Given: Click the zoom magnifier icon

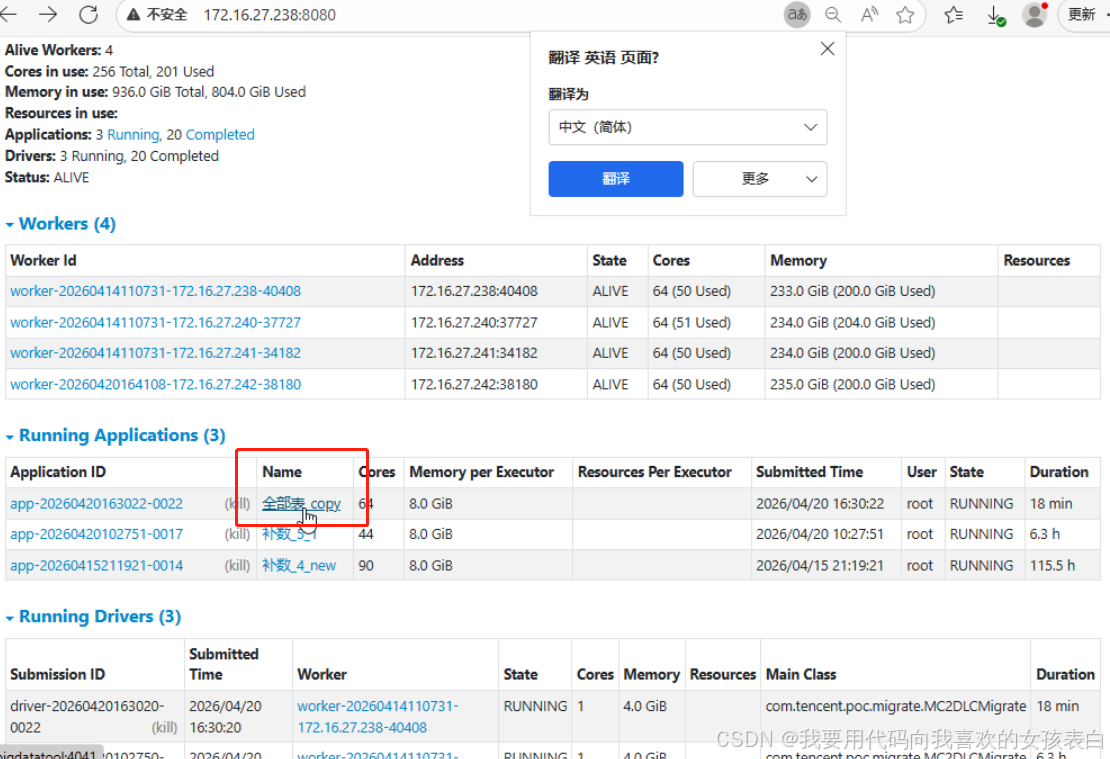Looking at the screenshot, I should pyautogui.click(x=832, y=14).
